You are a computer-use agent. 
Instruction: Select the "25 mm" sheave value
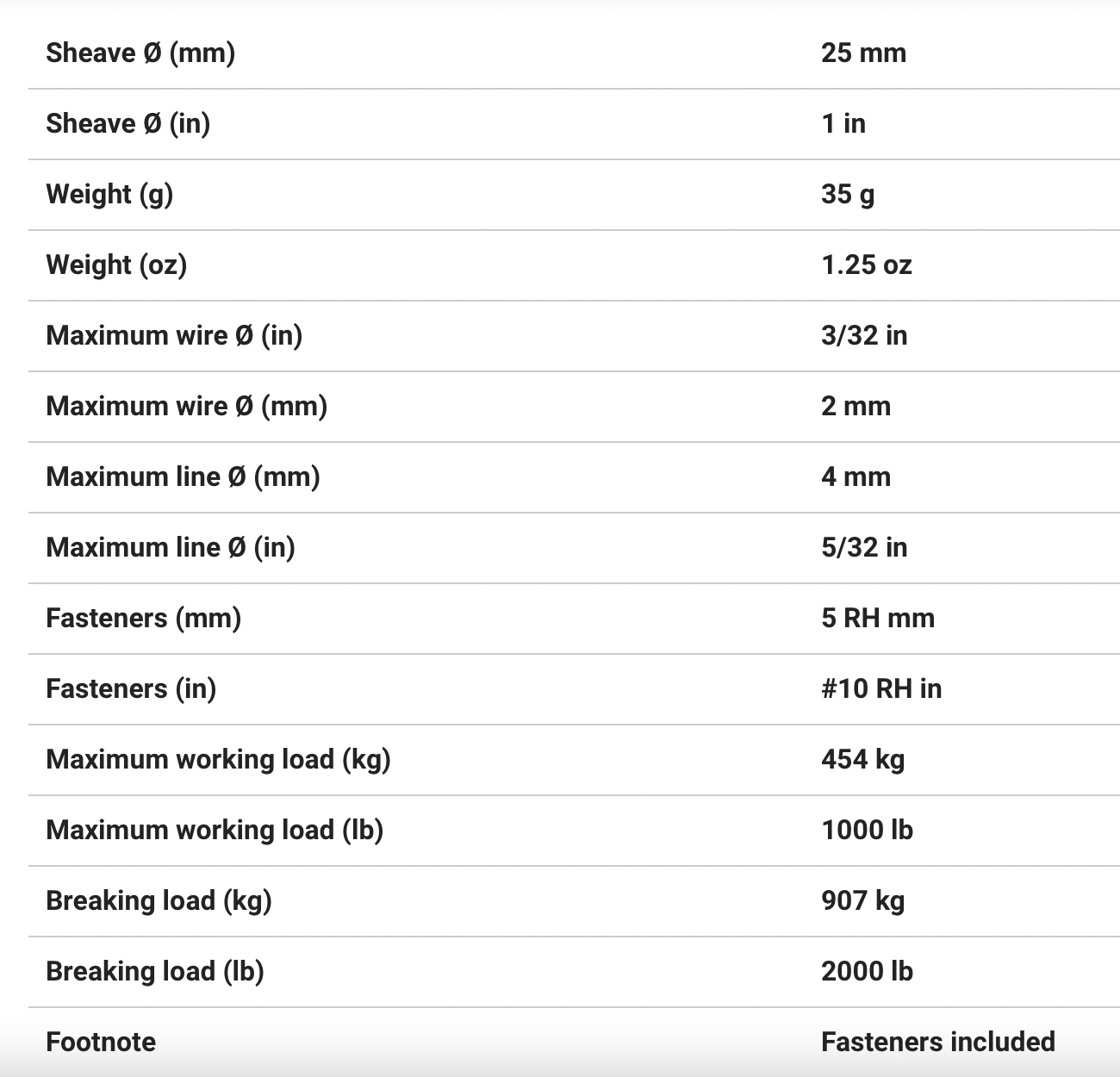click(863, 53)
